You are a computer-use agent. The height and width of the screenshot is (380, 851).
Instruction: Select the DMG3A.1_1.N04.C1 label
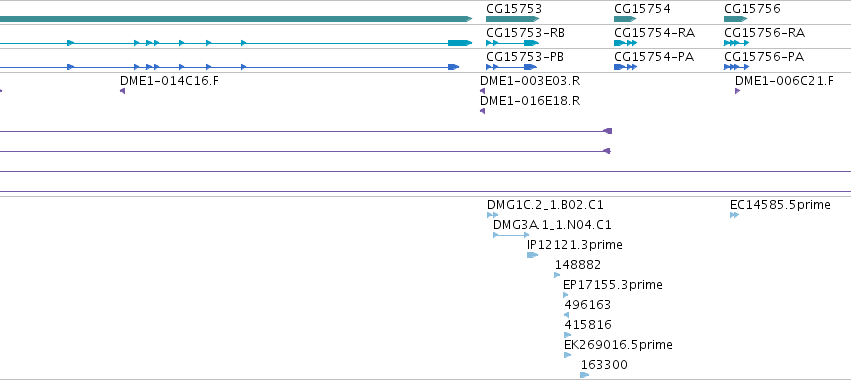[x=552, y=225]
